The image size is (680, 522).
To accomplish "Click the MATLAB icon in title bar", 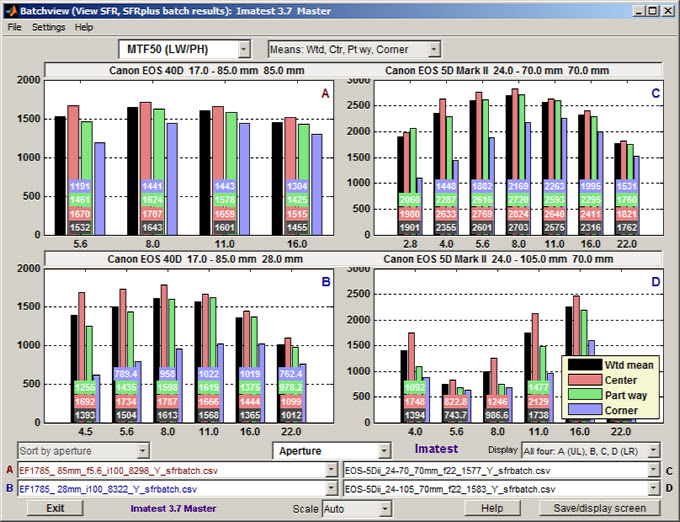I will pyautogui.click(x=10, y=11).
